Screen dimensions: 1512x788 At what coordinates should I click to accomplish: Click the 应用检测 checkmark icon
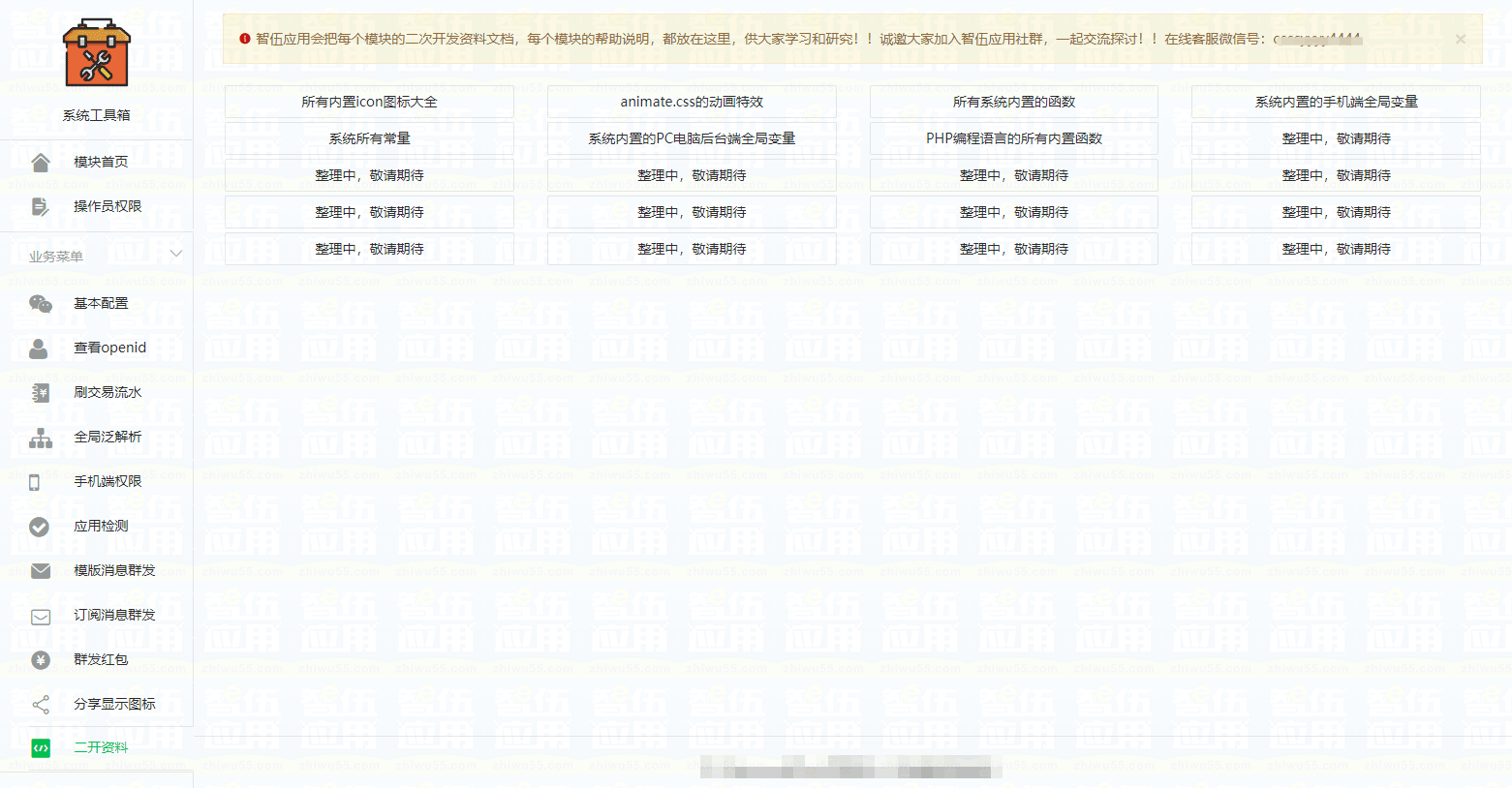point(40,526)
